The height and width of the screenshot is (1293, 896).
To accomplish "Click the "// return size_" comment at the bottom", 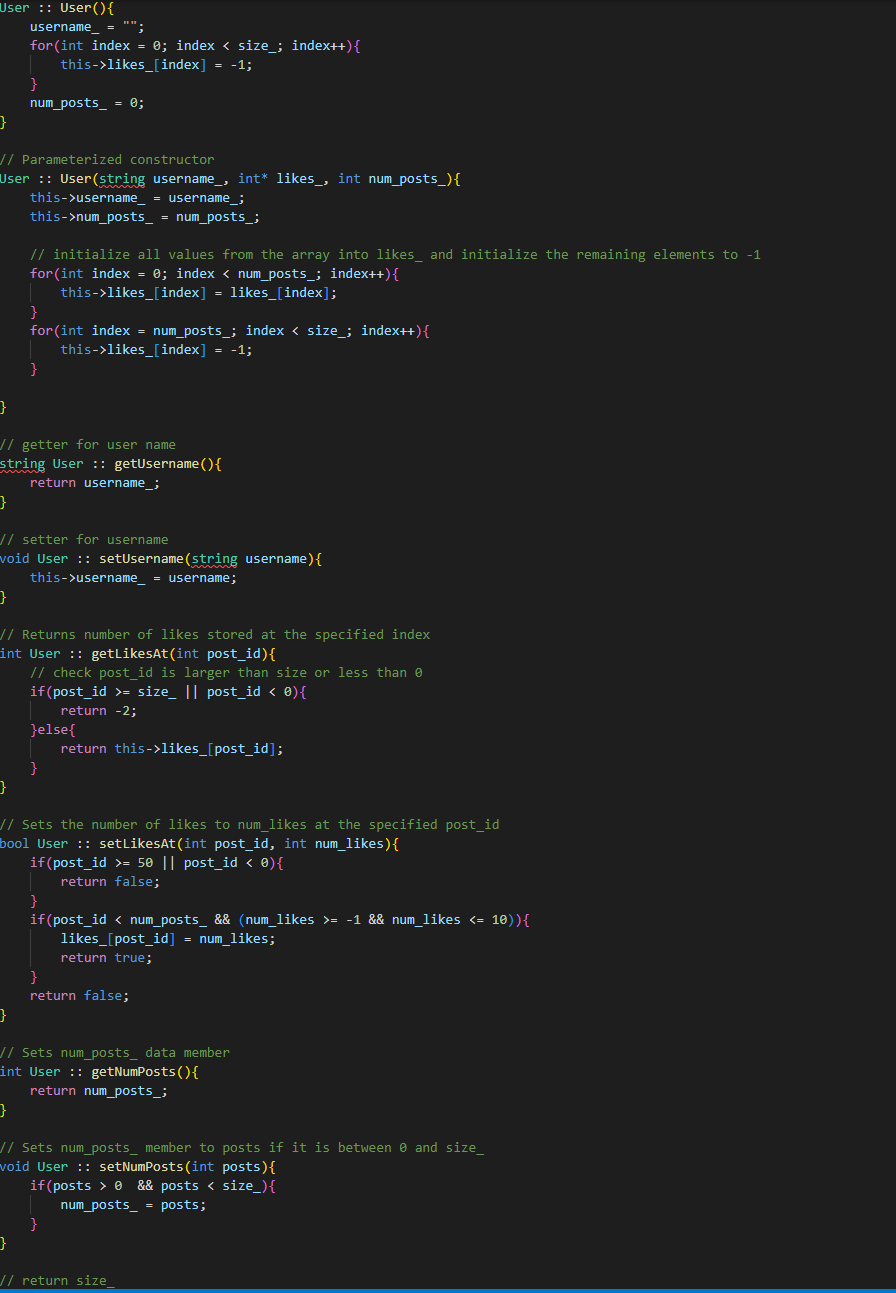I will [x=55, y=1280].
